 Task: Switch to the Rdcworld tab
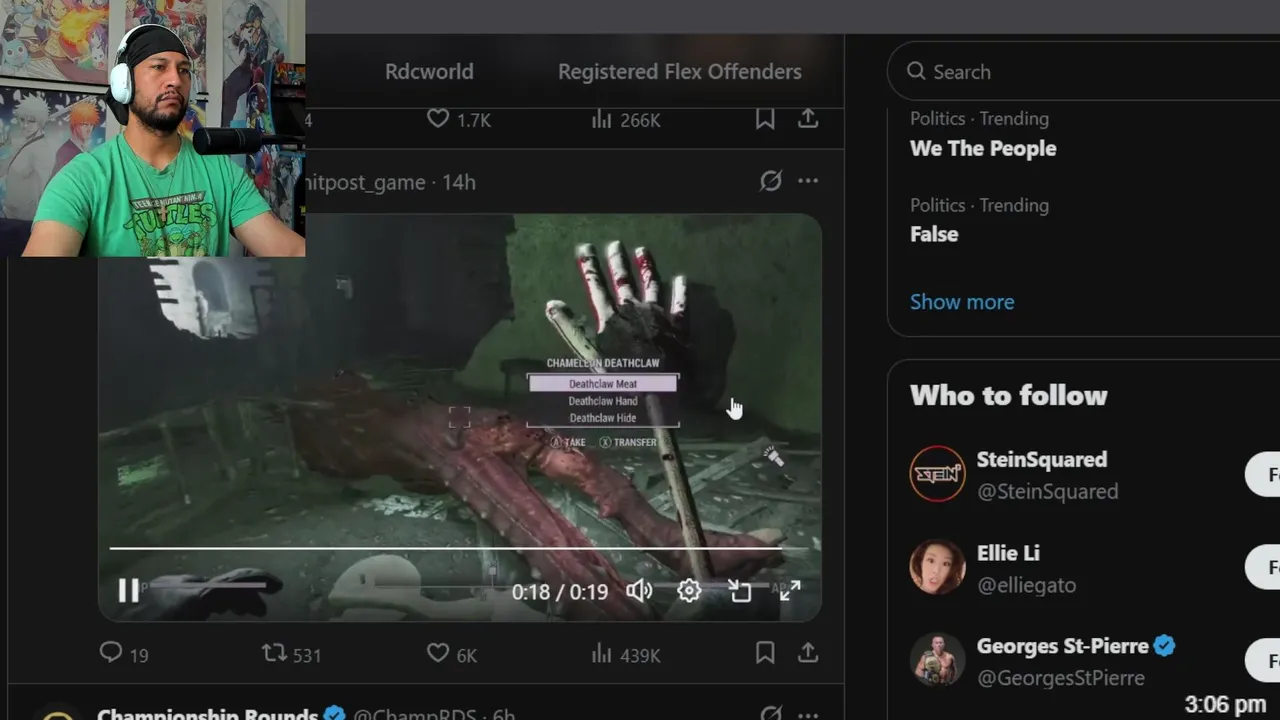429,71
